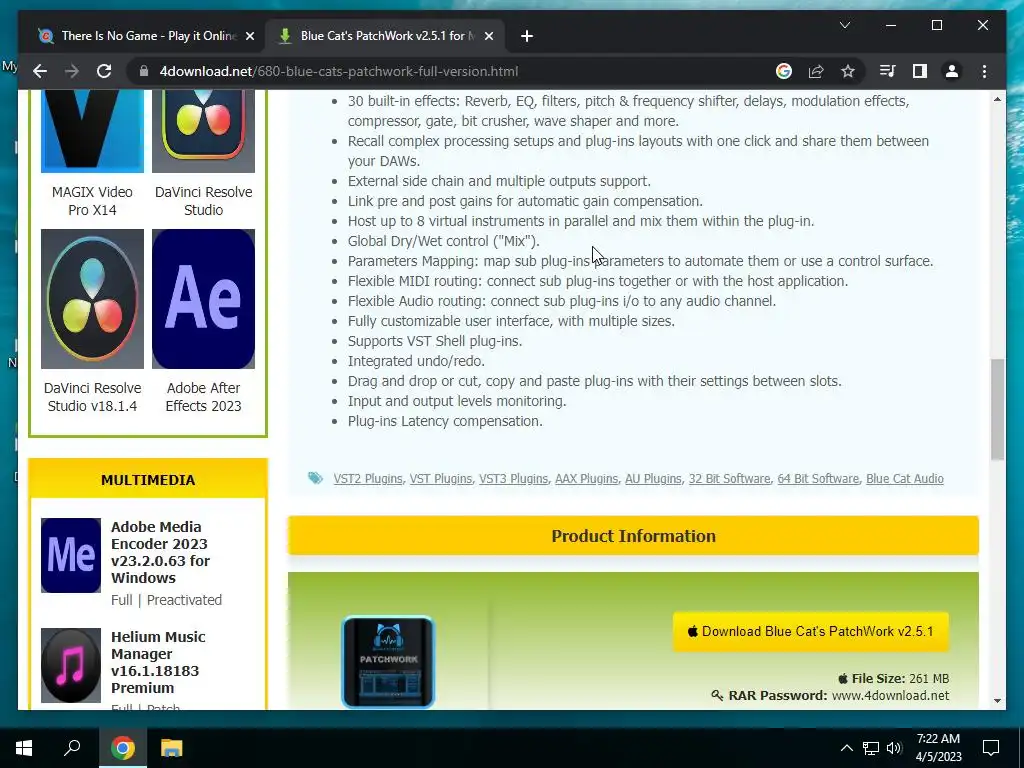Screen dimensions: 1024x768
Task: Click the page vertical scrollbar thumb
Action: coord(997,409)
